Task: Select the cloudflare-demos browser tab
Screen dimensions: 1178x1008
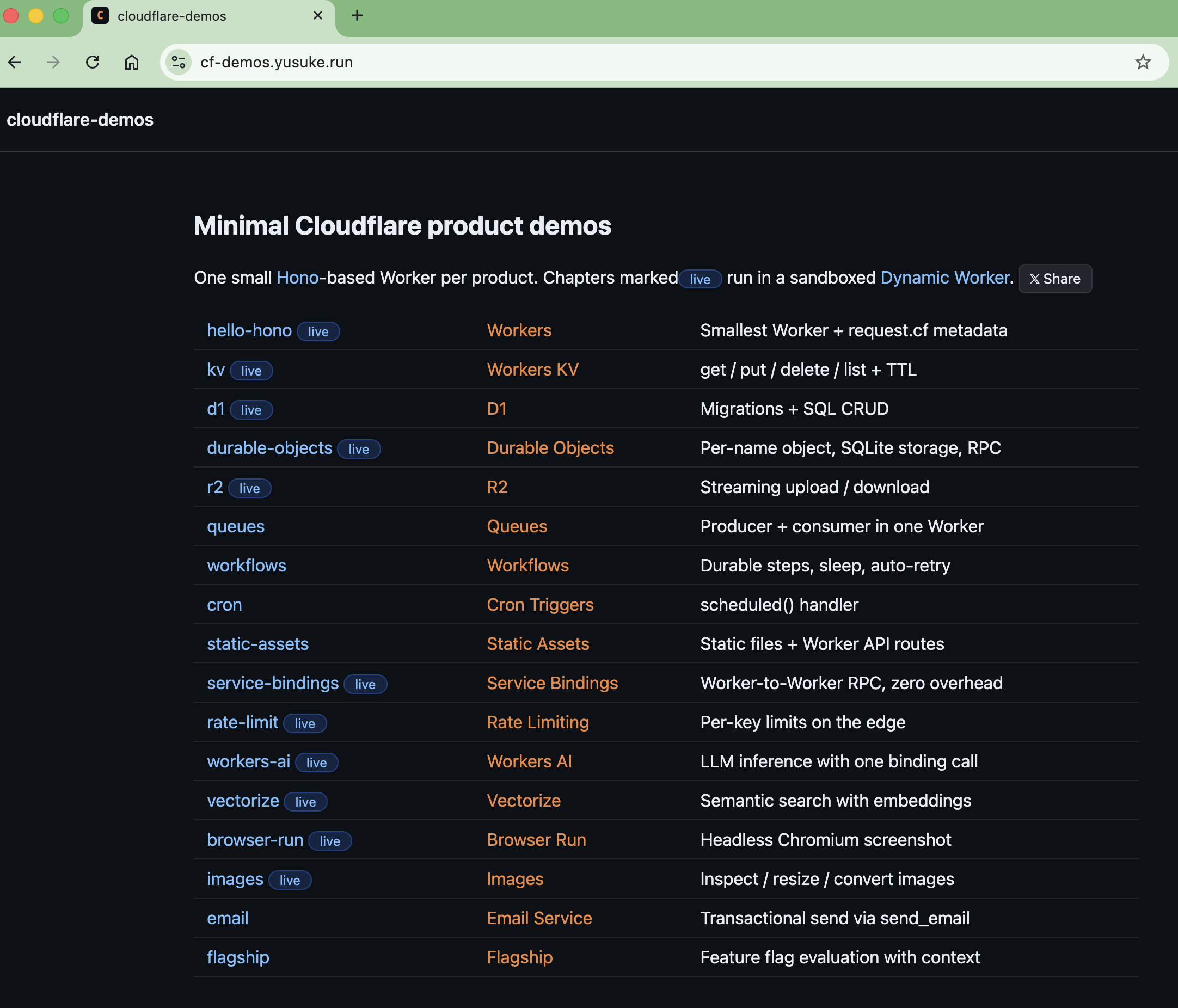Action: click(208, 17)
